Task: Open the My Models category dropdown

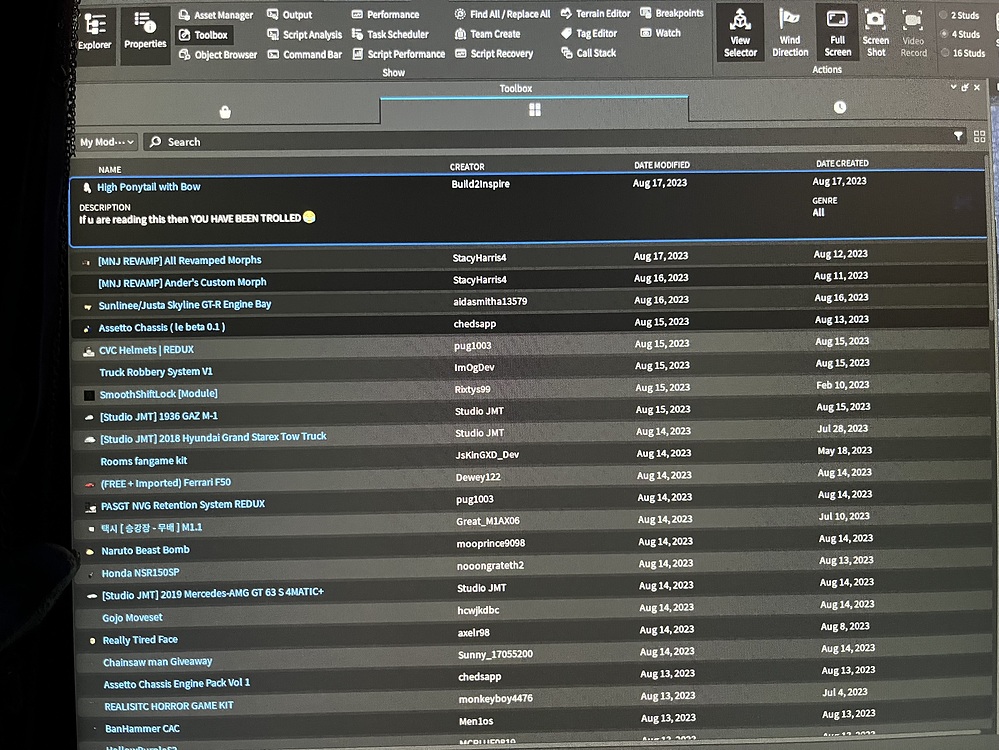Action: 106,142
